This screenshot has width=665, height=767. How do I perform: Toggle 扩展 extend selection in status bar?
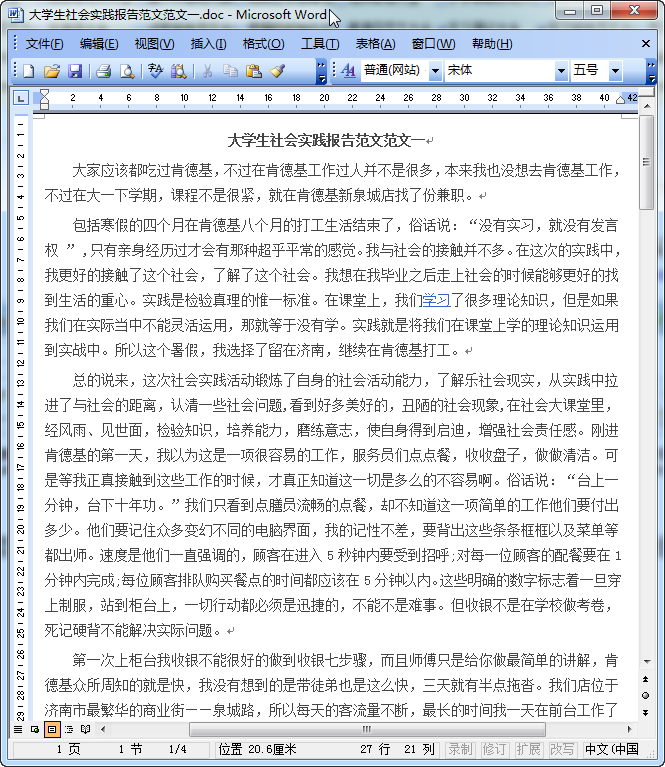coord(528,749)
